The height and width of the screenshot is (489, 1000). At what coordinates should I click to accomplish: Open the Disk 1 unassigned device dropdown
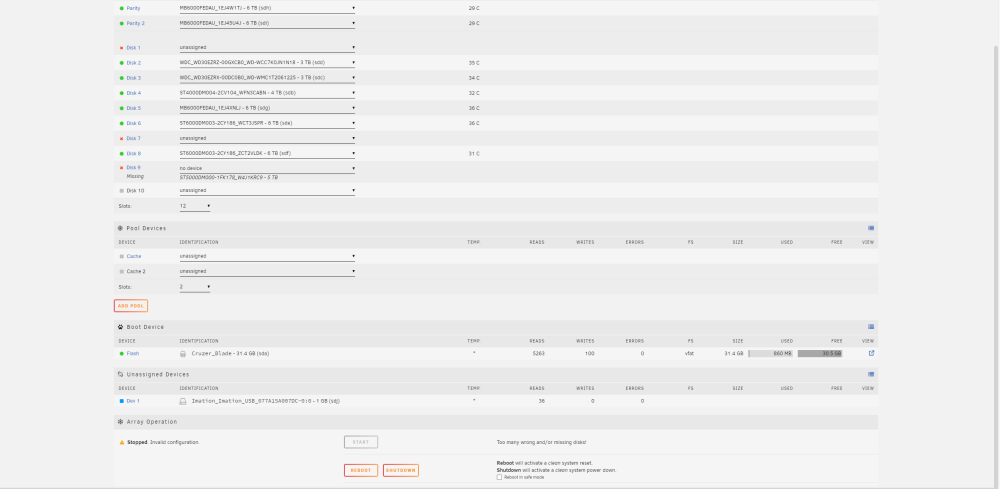tap(267, 48)
